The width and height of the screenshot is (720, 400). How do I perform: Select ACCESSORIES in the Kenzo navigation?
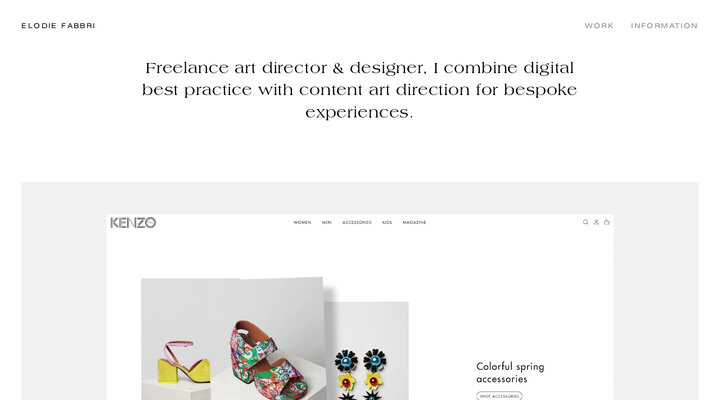pyautogui.click(x=357, y=222)
